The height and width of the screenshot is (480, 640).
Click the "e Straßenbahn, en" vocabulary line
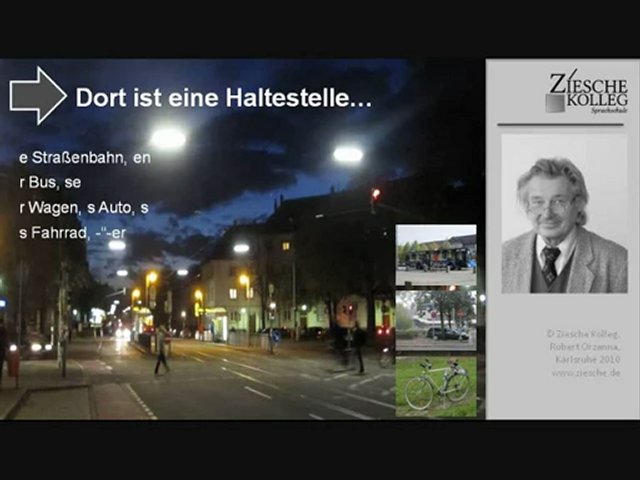[x=85, y=158]
